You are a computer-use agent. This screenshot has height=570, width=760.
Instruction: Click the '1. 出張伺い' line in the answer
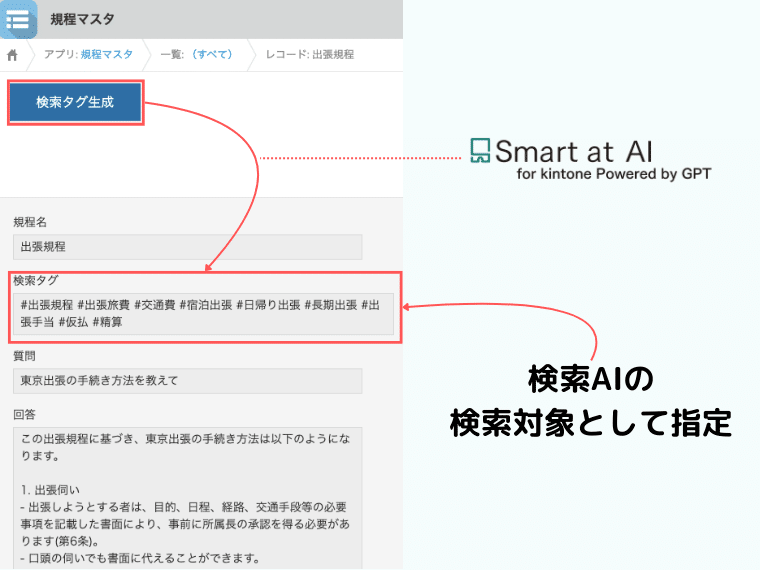(x=50, y=490)
